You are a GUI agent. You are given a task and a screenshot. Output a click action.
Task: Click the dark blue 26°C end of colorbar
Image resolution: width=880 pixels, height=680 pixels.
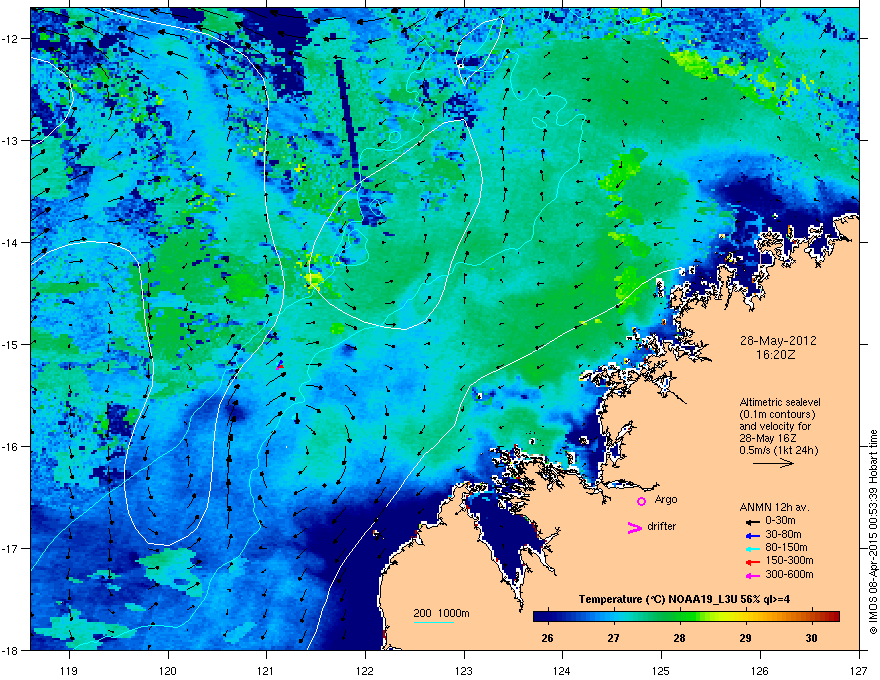pyautogui.click(x=539, y=617)
